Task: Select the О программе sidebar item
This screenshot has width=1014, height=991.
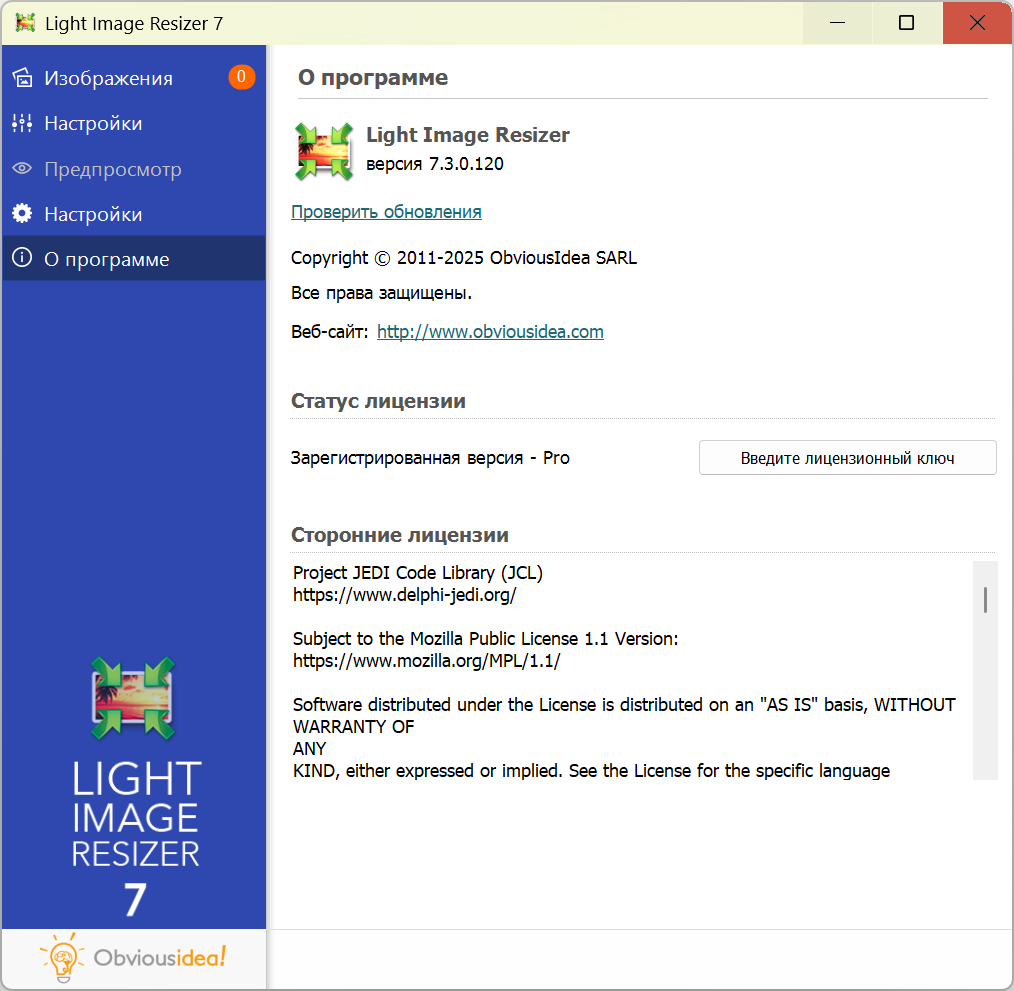Action: click(106, 259)
